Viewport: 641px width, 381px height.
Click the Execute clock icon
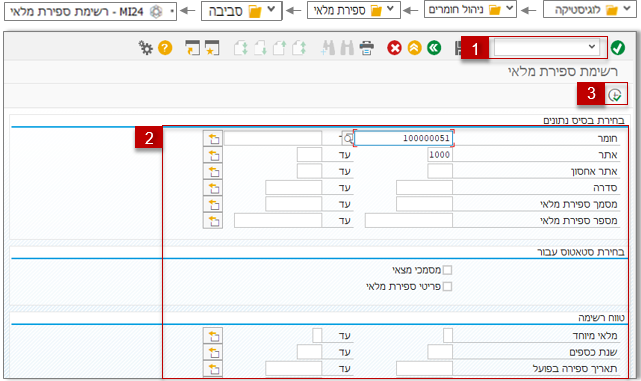(x=614, y=95)
